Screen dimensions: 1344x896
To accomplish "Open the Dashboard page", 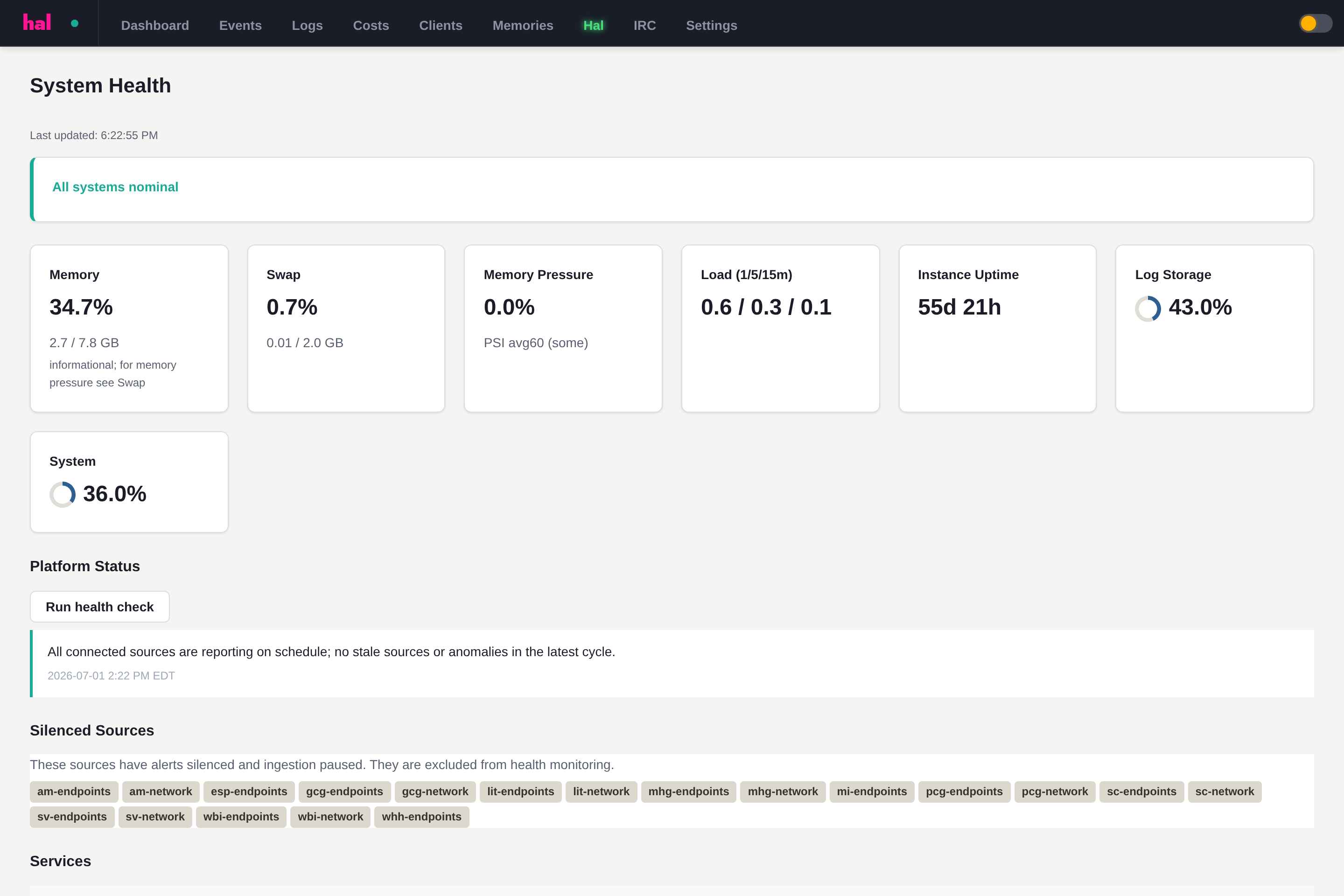I will pos(155,25).
